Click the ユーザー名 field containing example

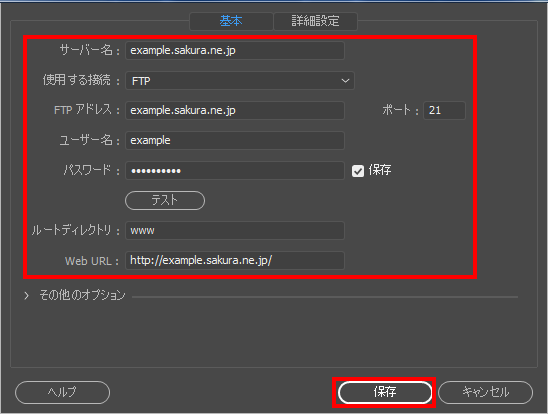point(235,140)
